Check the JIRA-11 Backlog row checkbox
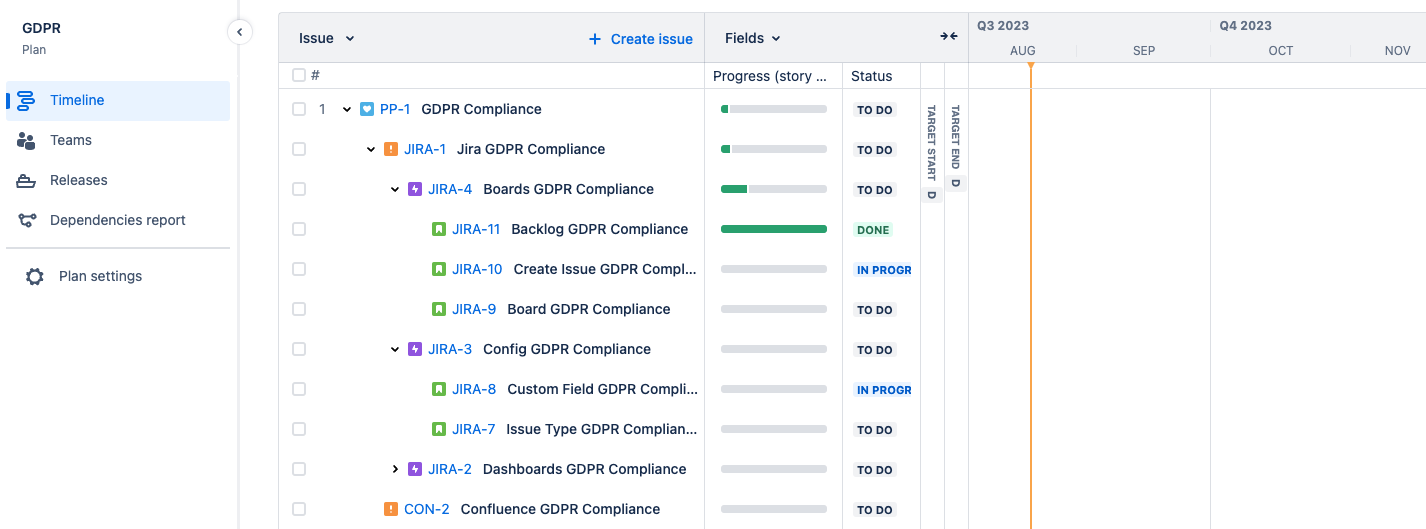The image size is (1426, 529). 299,229
